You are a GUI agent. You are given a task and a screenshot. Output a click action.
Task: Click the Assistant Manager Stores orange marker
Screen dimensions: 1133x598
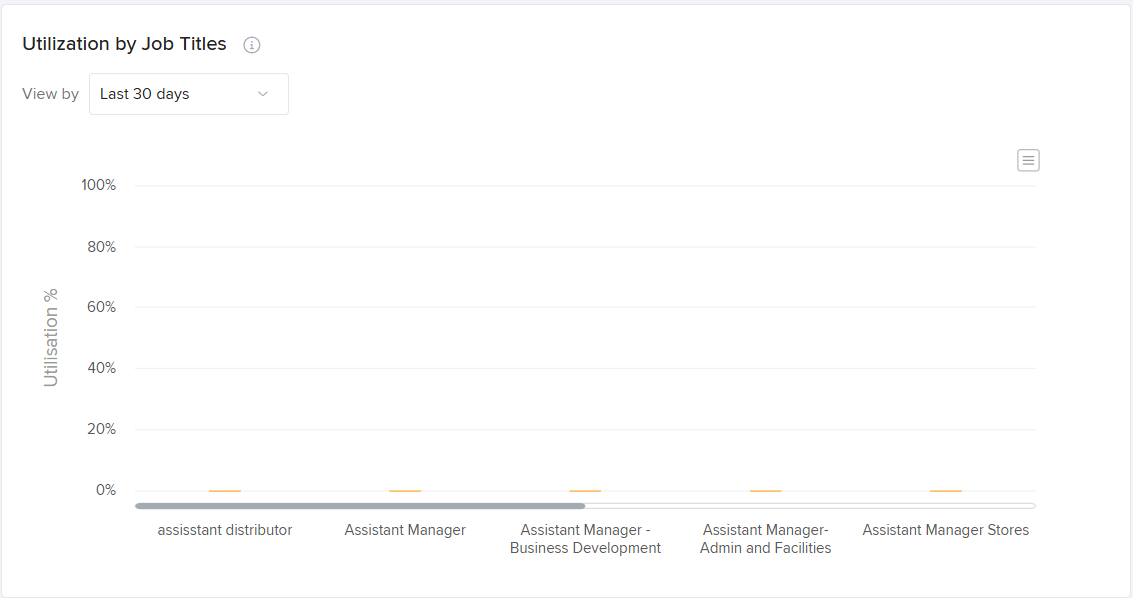click(x=946, y=491)
